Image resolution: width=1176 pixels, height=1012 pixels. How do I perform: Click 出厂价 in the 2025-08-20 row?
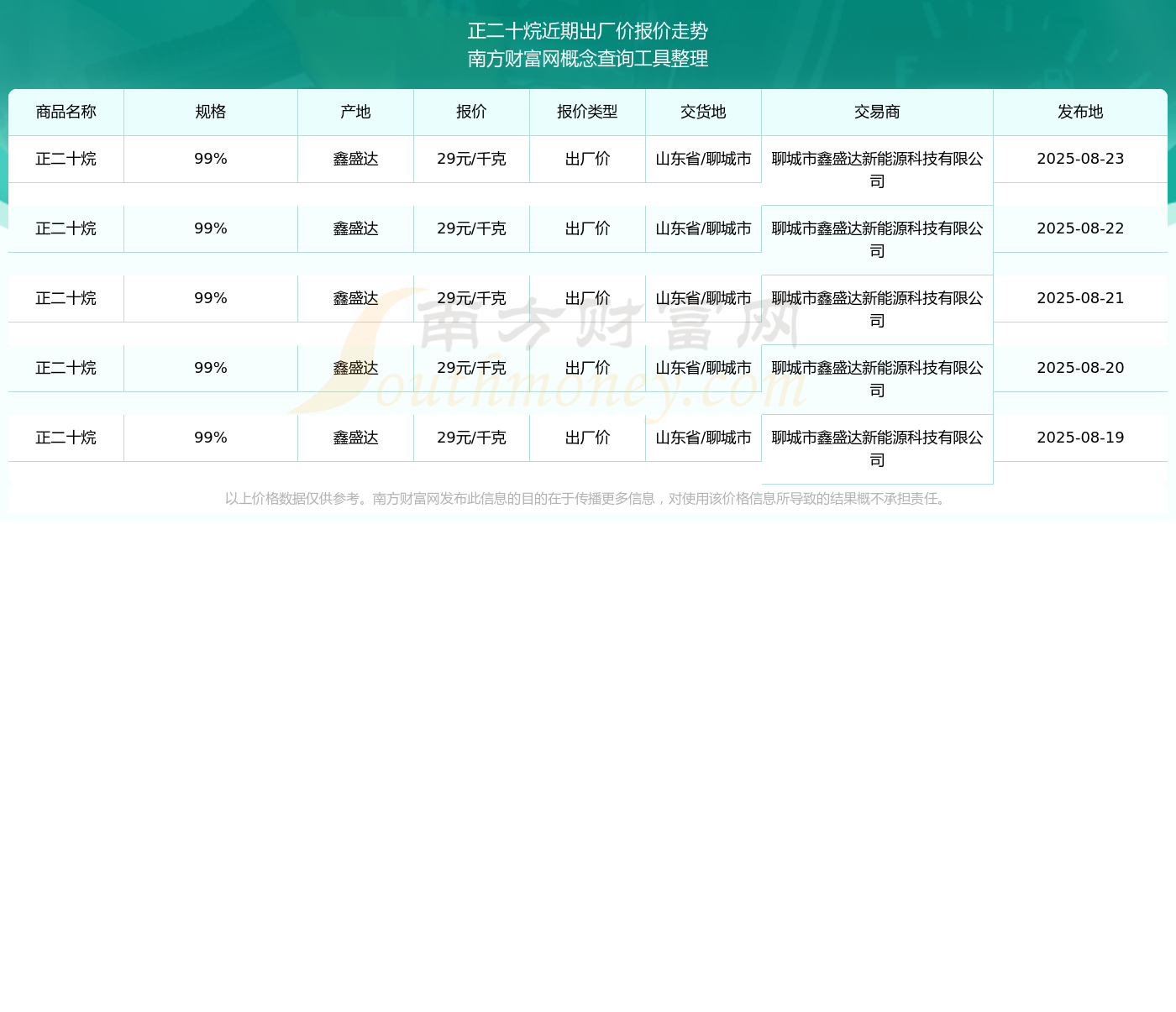tap(587, 368)
